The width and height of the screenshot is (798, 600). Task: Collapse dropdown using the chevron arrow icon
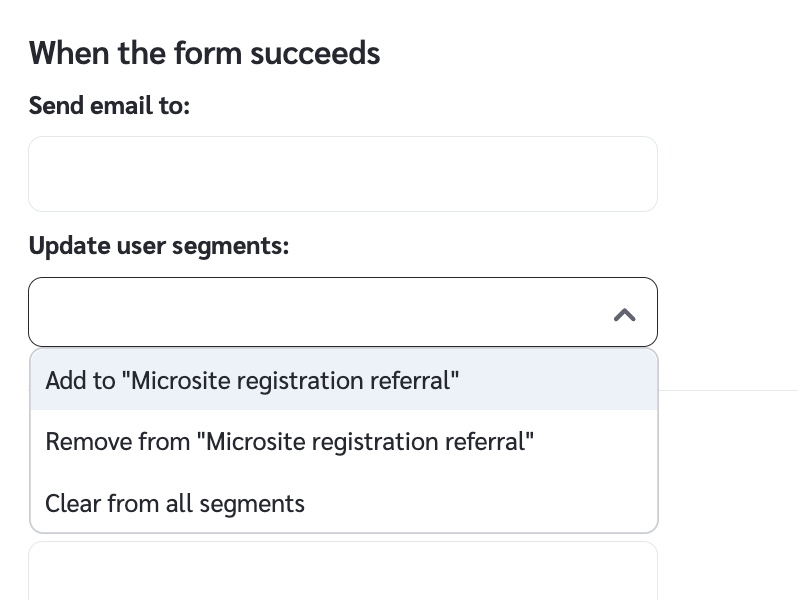[624, 314]
